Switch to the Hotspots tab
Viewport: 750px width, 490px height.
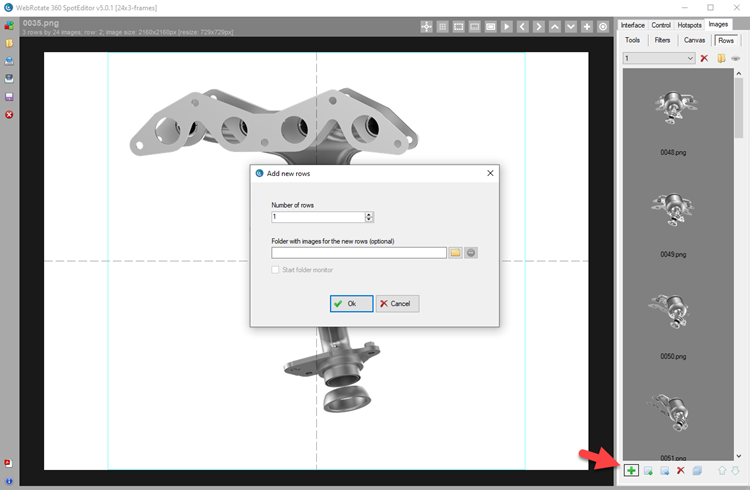tap(689, 25)
